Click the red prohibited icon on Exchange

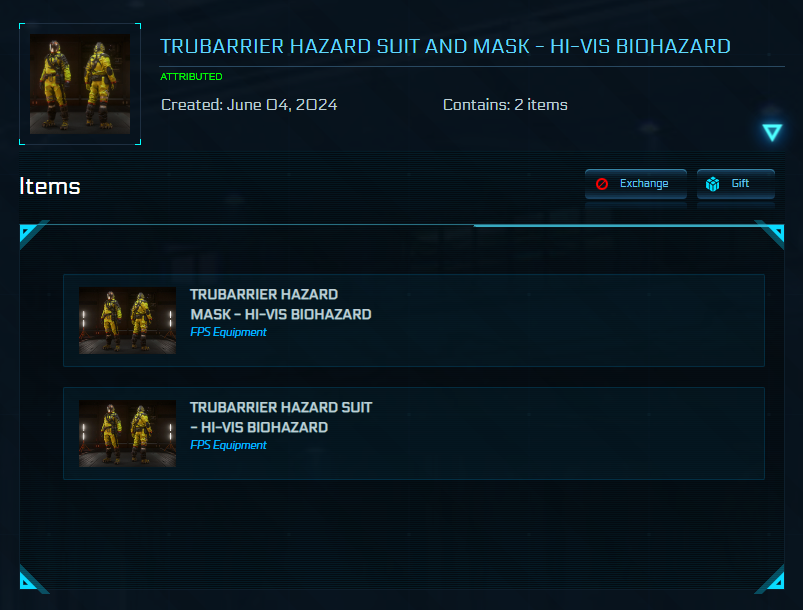point(602,184)
